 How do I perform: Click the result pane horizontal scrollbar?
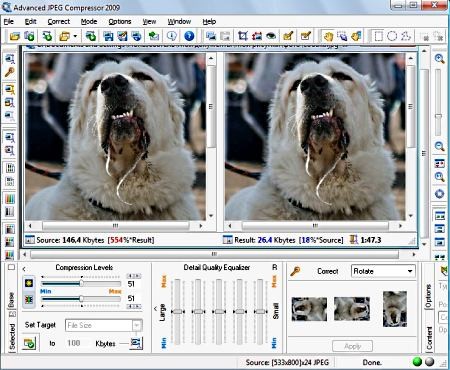coord(315,226)
